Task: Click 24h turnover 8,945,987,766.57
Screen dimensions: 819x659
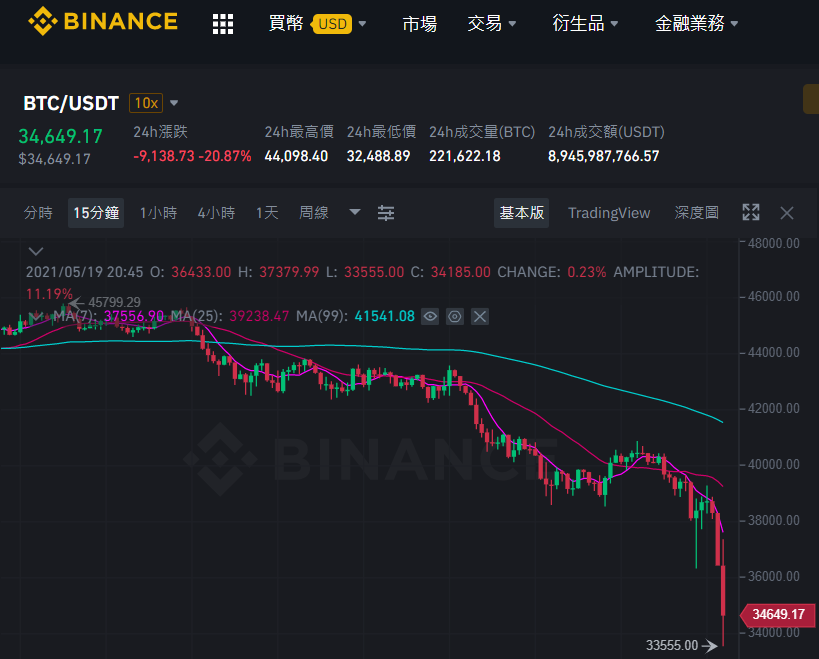Action: click(603, 156)
